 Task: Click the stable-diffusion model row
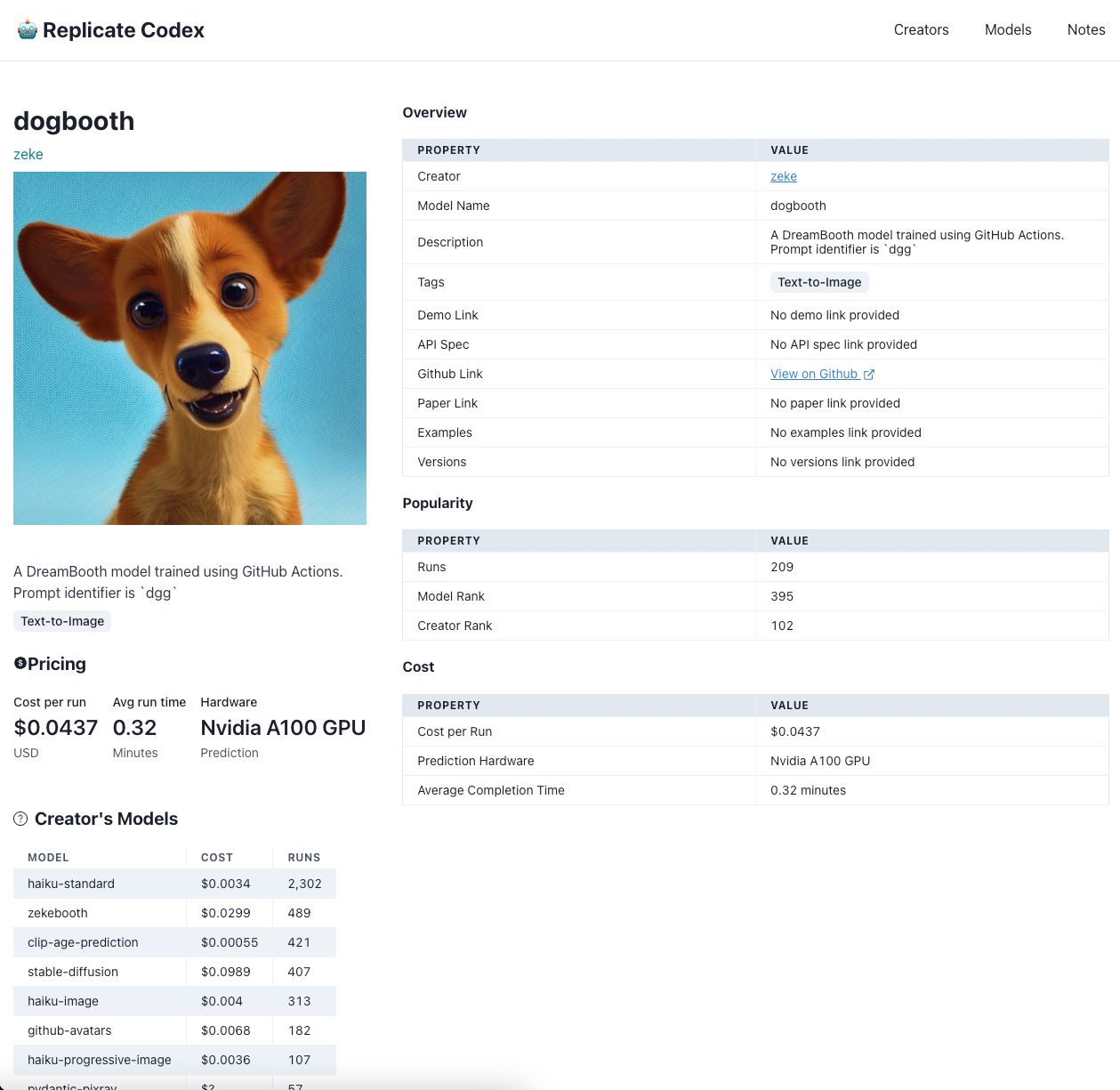tap(72, 972)
